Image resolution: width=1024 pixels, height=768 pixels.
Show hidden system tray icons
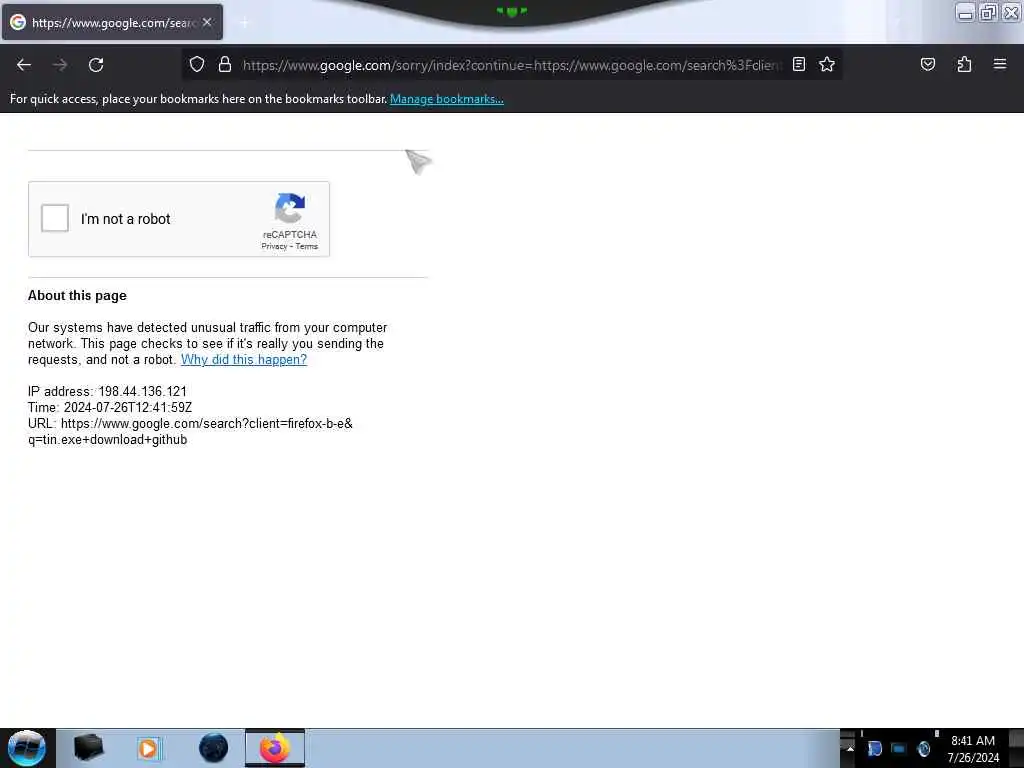[850, 748]
